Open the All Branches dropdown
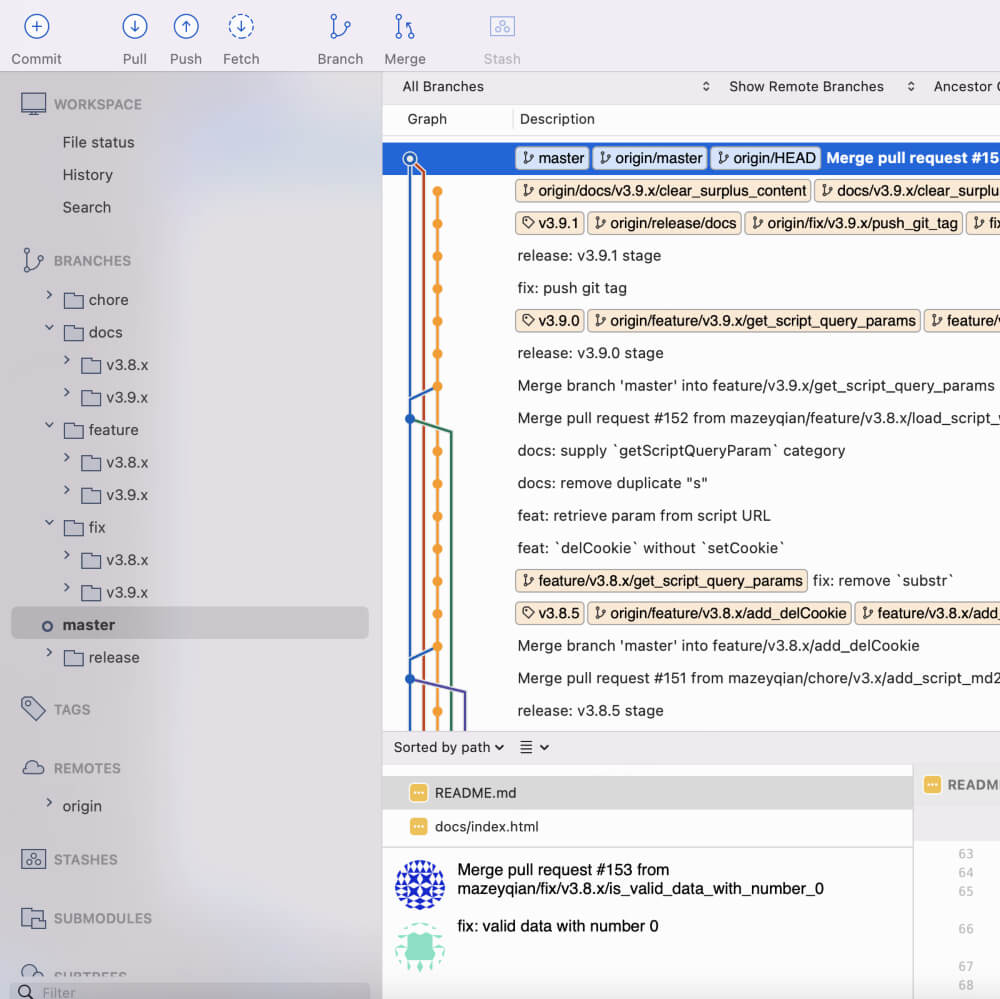This screenshot has width=1000, height=999. click(443, 87)
